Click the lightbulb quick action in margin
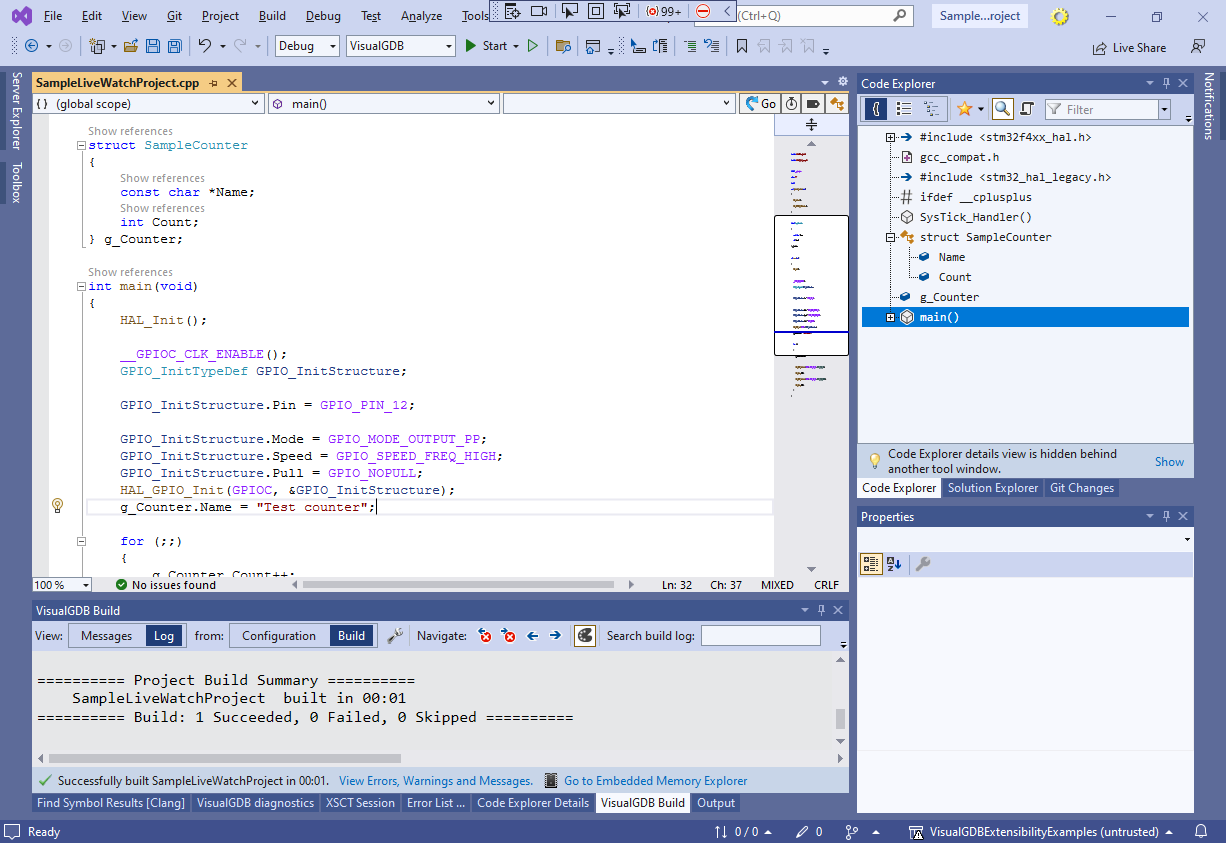 point(57,506)
